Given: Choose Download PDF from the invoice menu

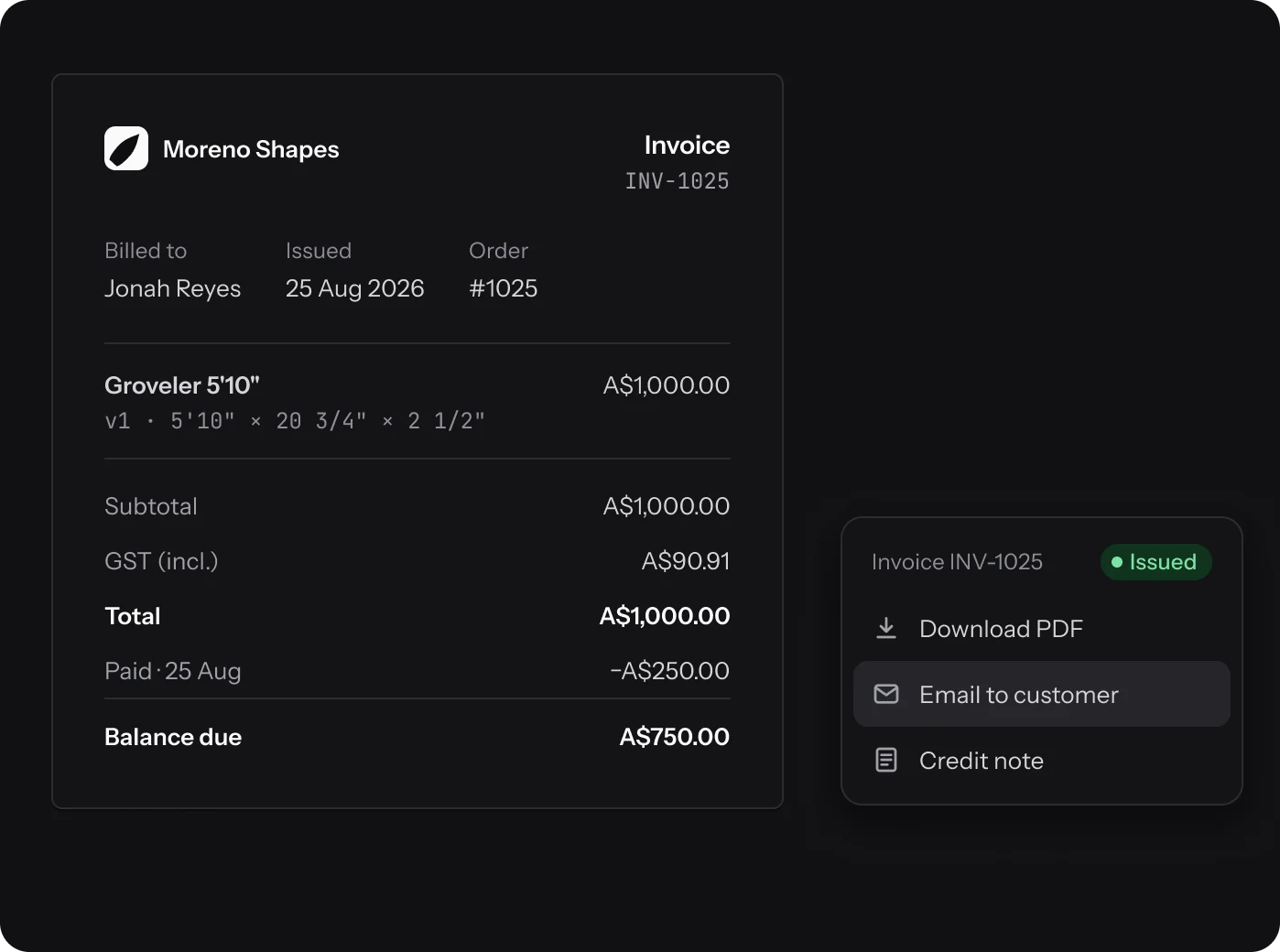Looking at the screenshot, I should tap(1042, 628).
